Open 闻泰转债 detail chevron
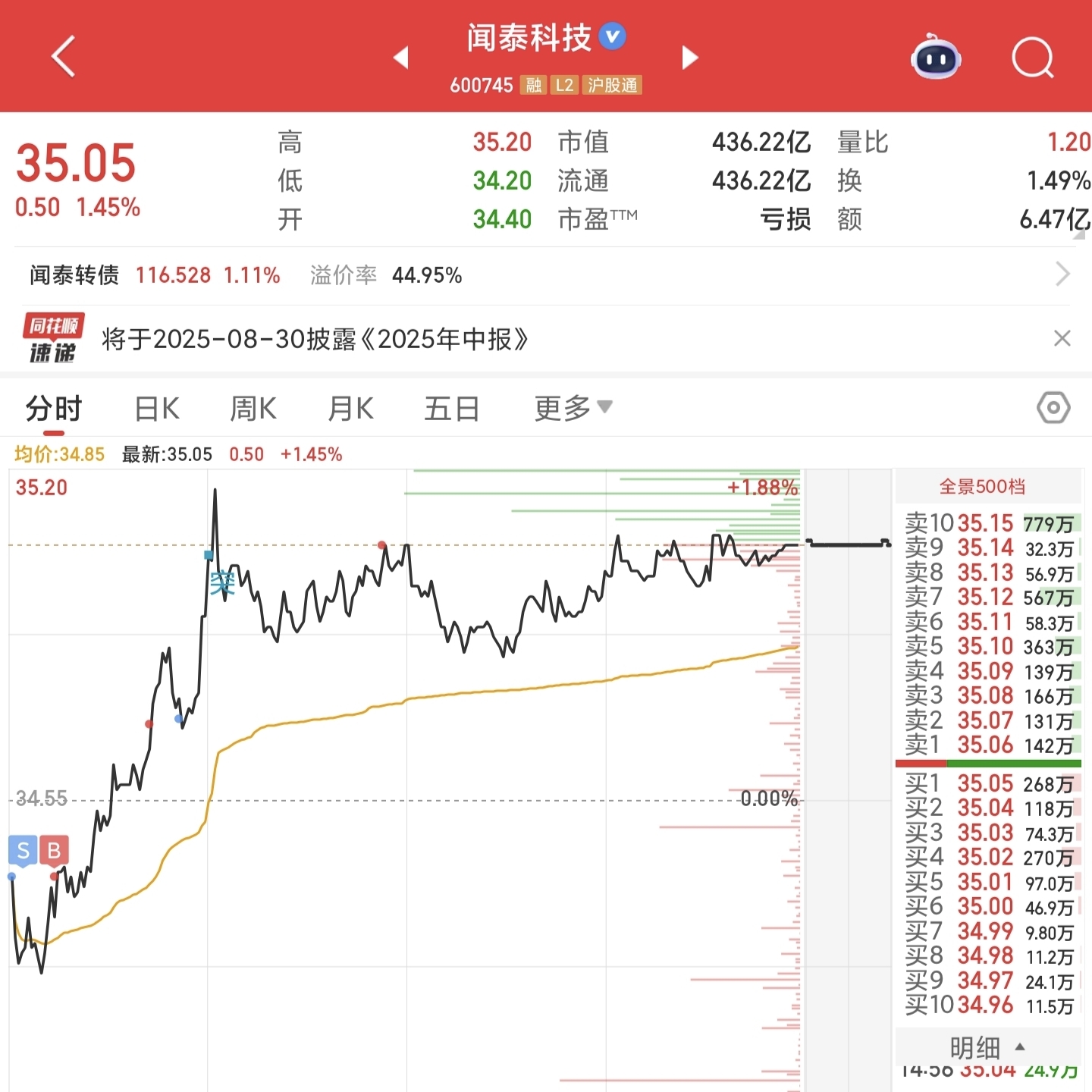The width and height of the screenshot is (1092, 1092). pyautogui.click(x=1062, y=274)
